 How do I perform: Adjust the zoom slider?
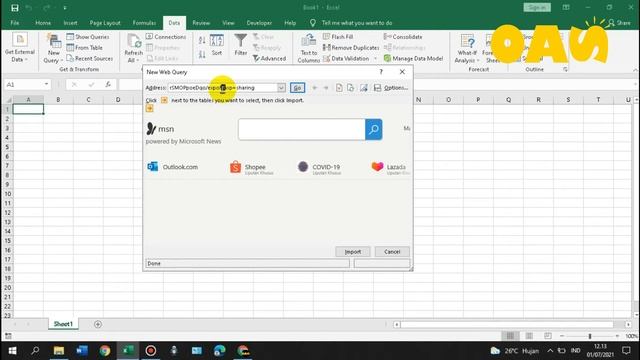pyautogui.click(x=590, y=336)
